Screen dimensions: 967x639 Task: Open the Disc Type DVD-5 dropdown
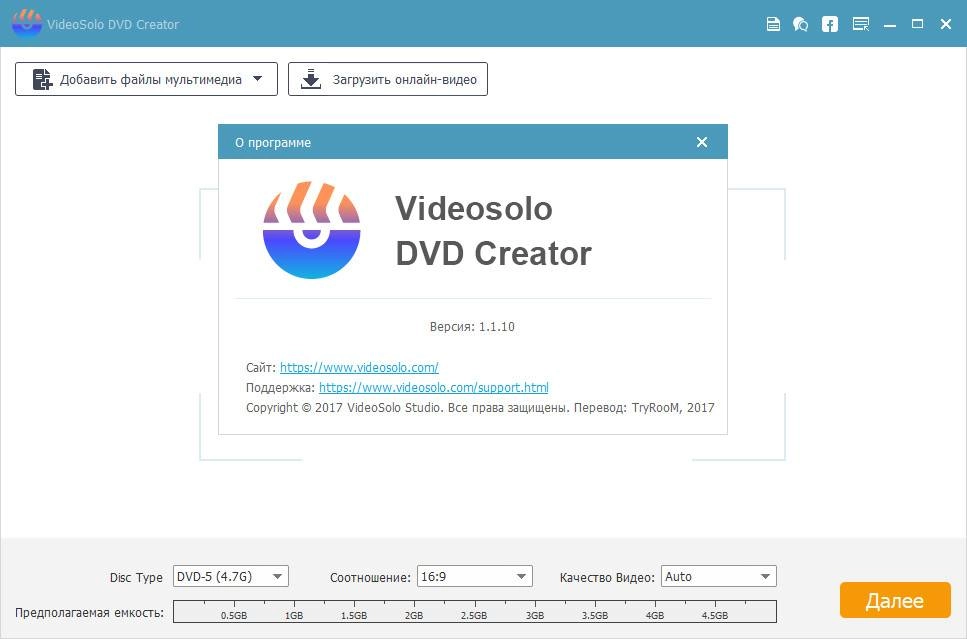(231, 577)
